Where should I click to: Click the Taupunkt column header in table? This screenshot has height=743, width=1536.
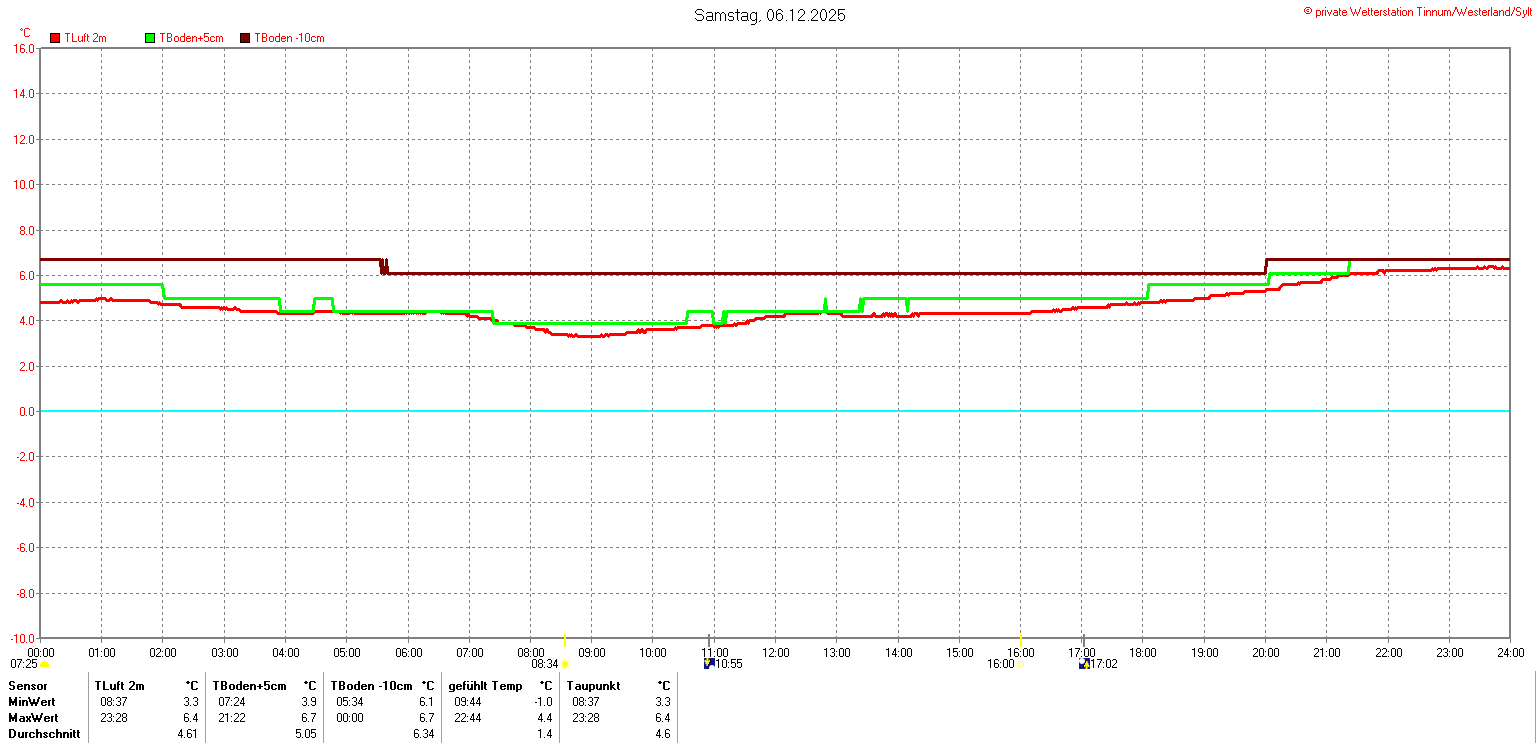tap(593, 686)
